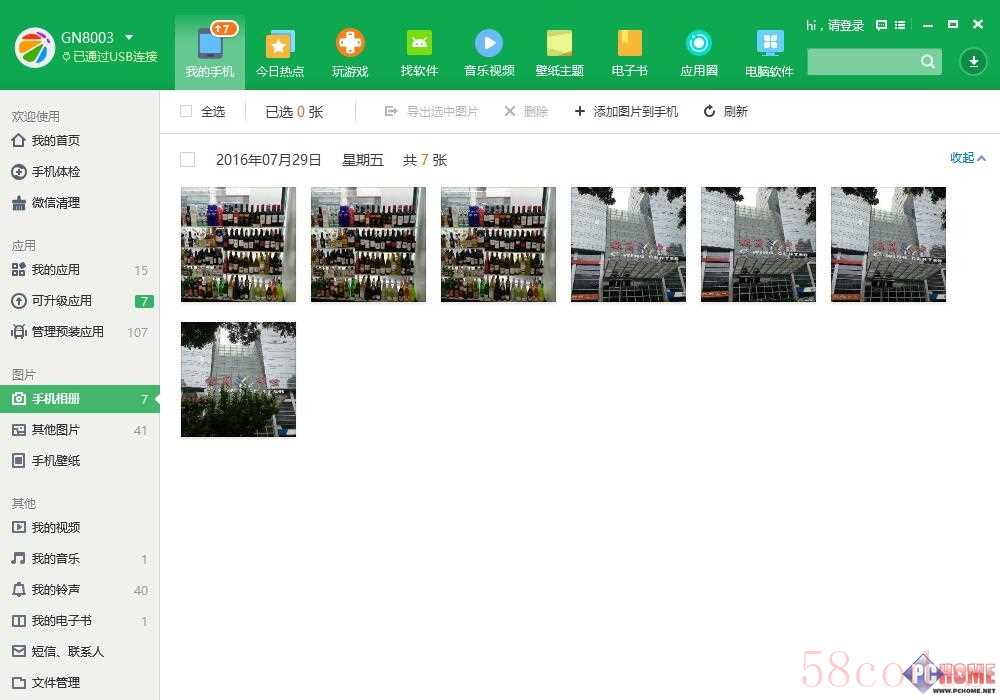Select the second wine shelf photo
The image size is (1000, 700).
[x=369, y=244]
